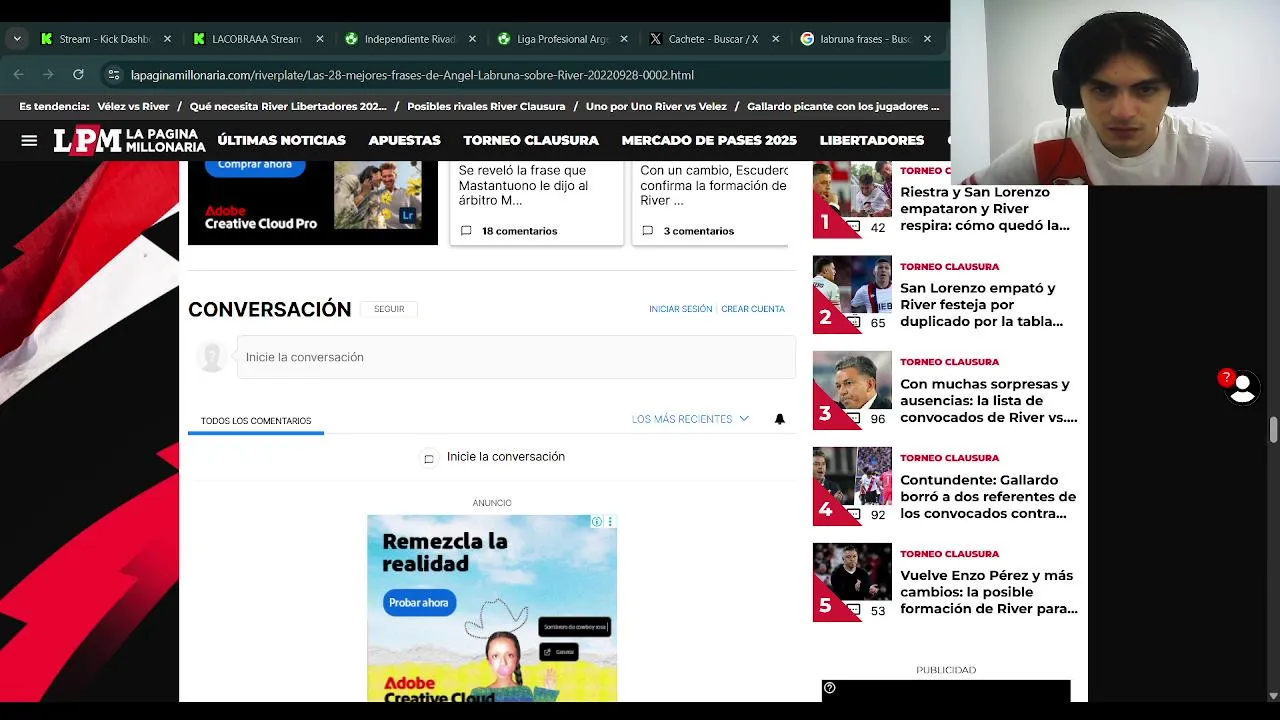Open Qué necesita River Libertadores trending link
Screen dimensions: 1280x720
[x=288, y=106]
